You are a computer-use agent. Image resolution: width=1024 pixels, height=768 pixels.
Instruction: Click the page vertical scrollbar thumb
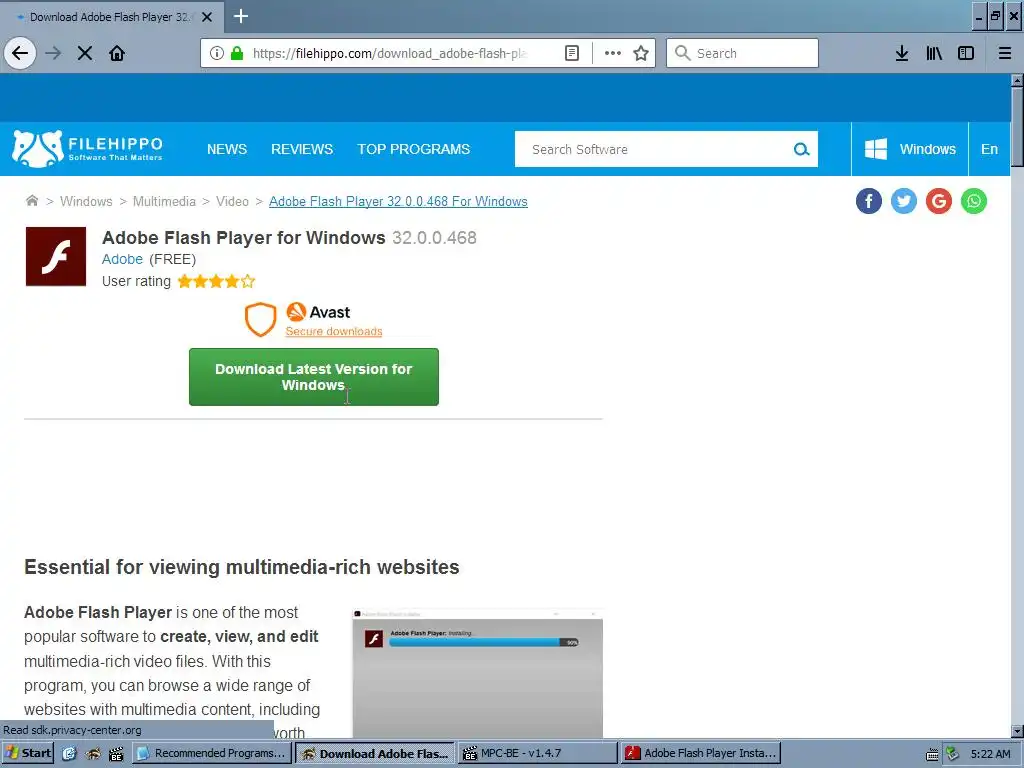coord(1017,127)
